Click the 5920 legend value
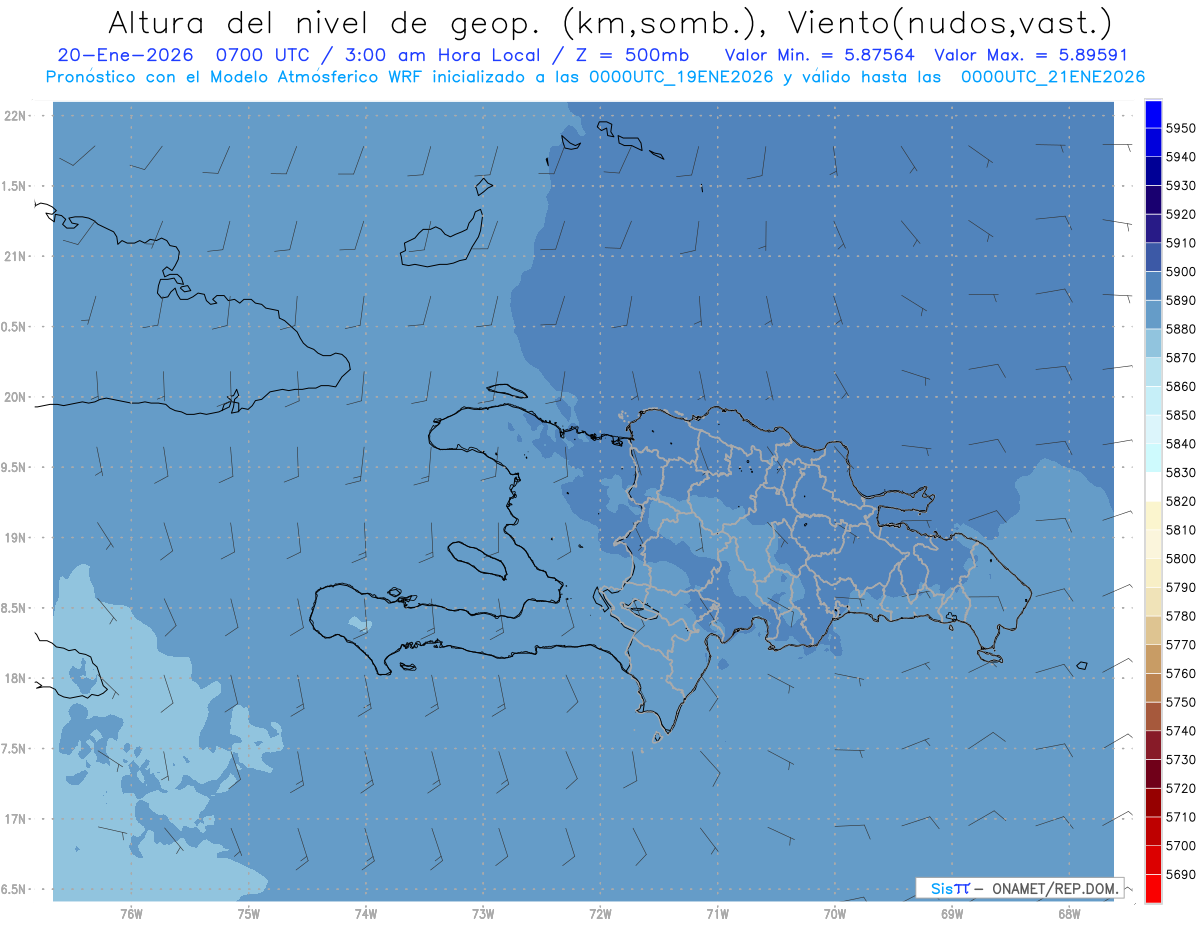 coord(1180,214)
